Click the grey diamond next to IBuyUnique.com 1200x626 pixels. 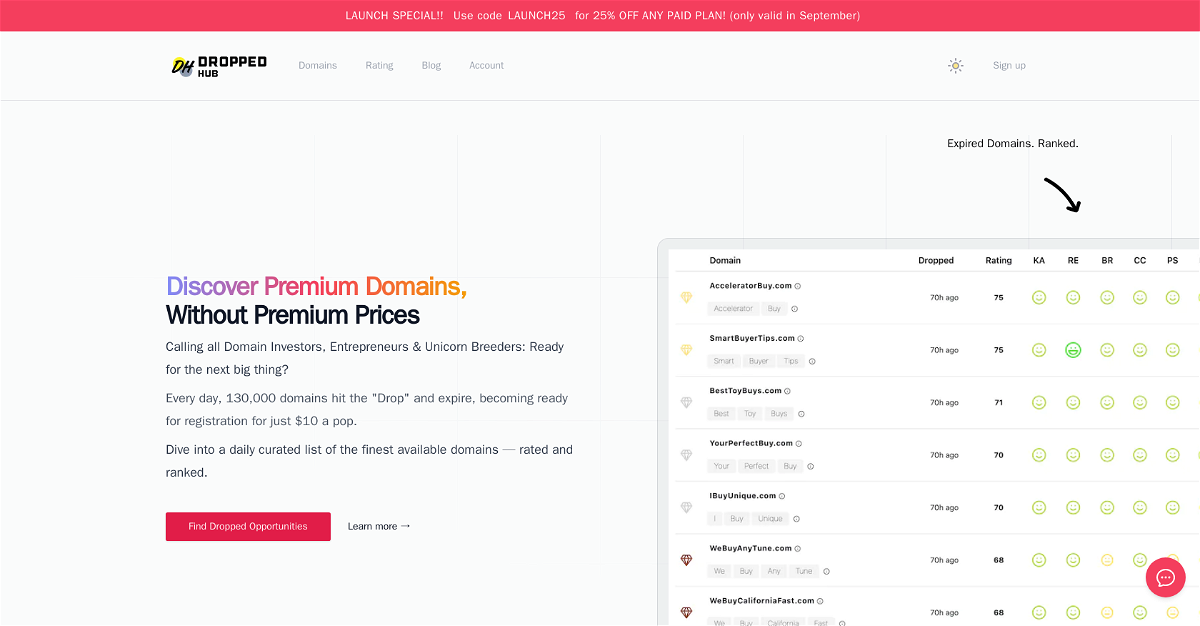click(686, 508)
